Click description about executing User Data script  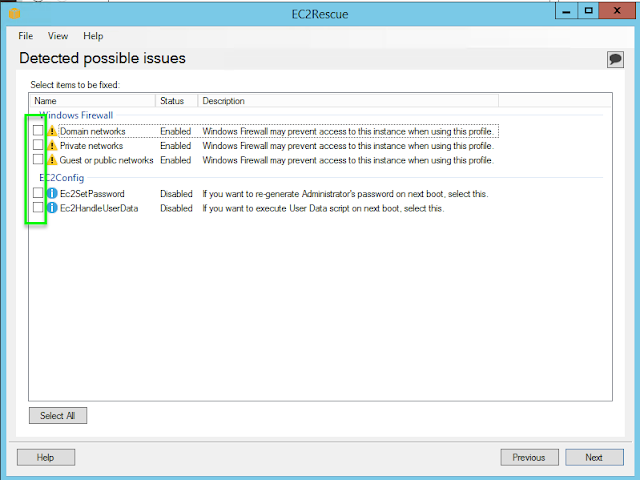point(323,208)
